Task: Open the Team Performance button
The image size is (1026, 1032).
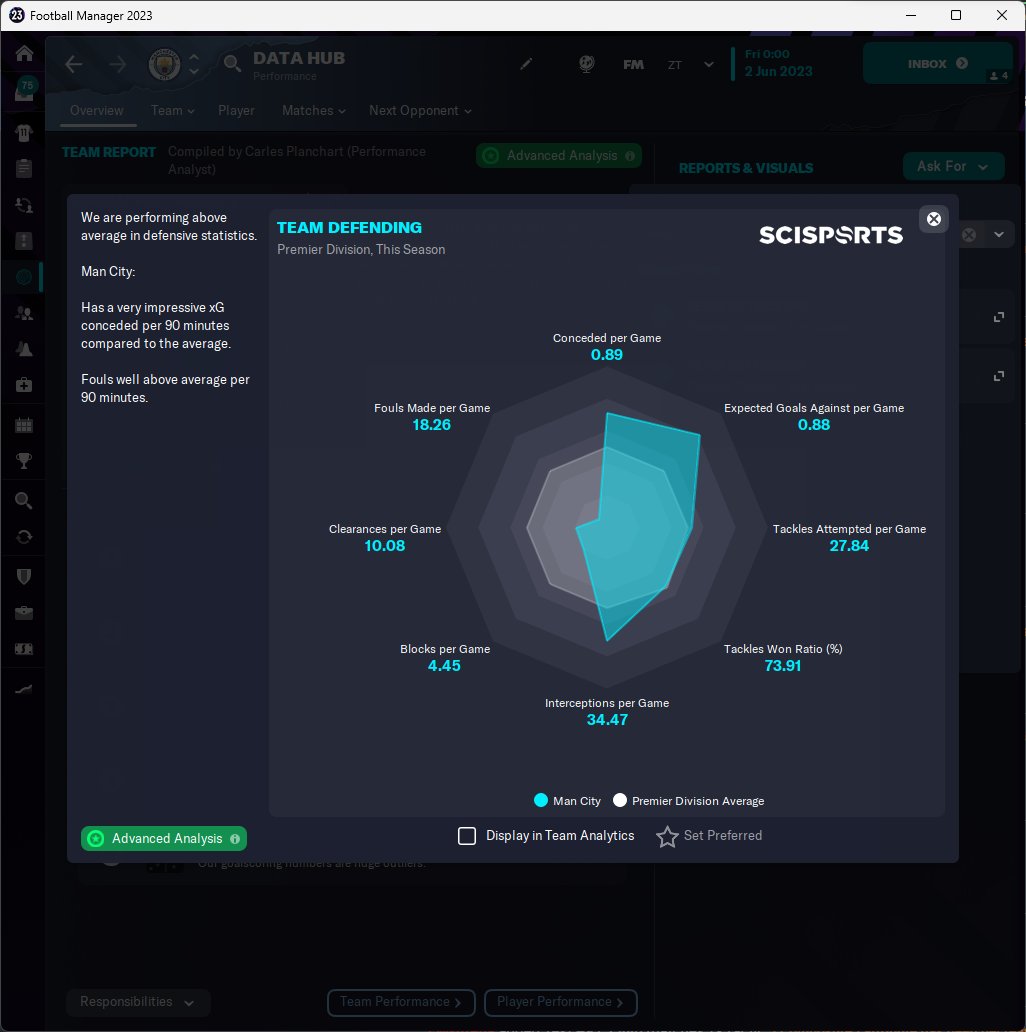Action: pos(401,1002)
